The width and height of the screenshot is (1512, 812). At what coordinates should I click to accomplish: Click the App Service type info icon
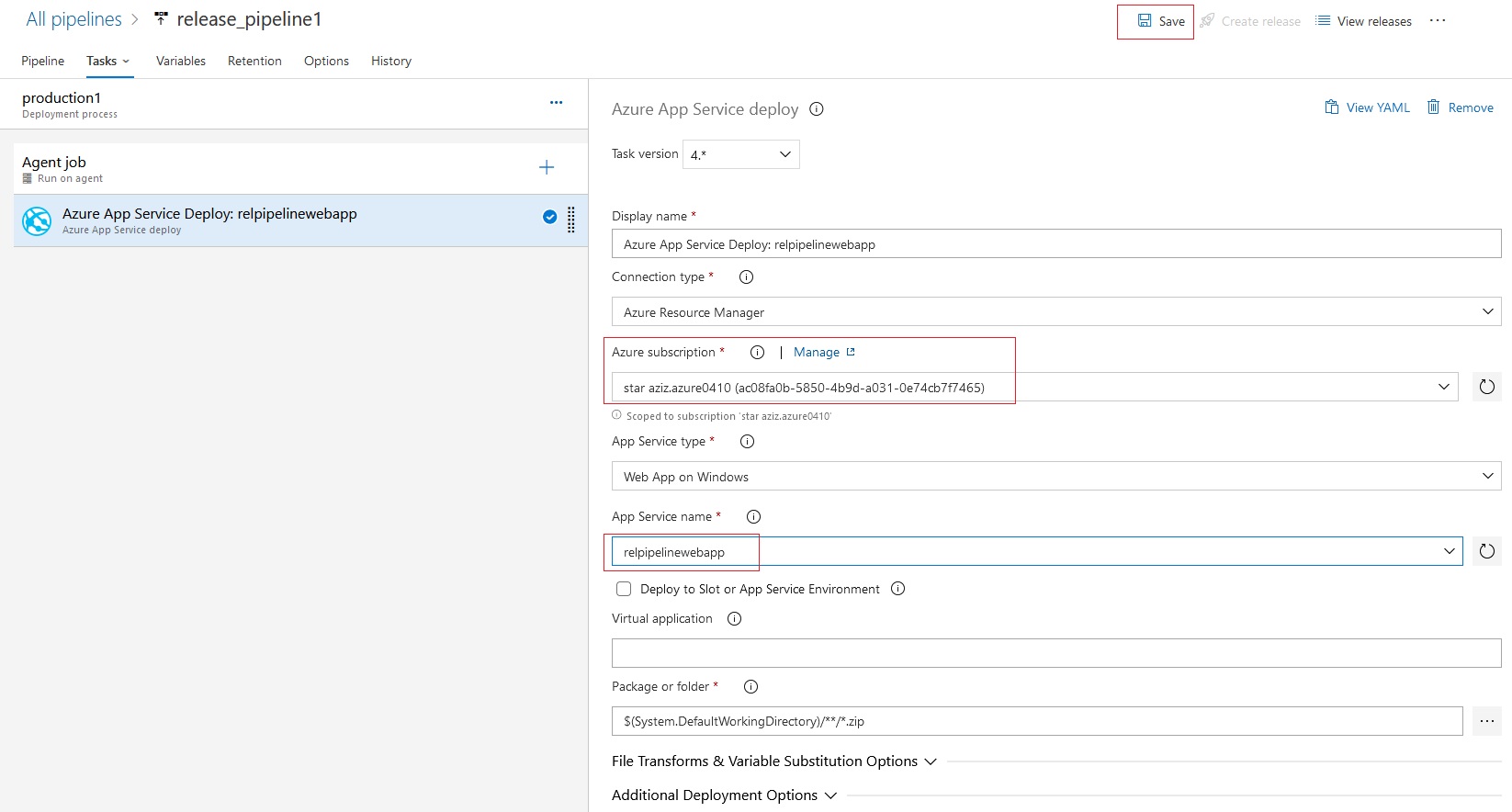[748, 441]
